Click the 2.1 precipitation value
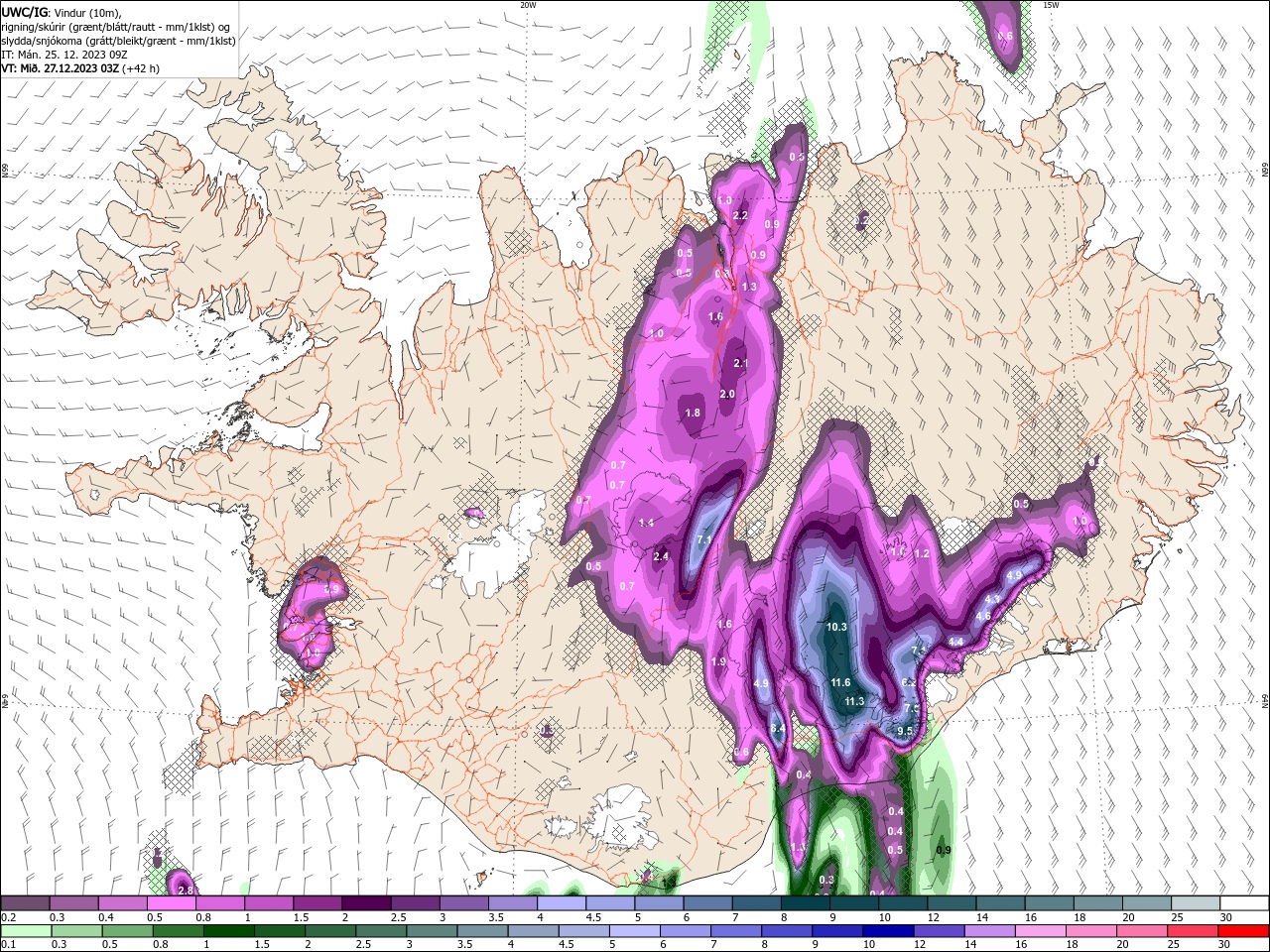The width and height of the screenshot is (1270, 952). [740, 363]
